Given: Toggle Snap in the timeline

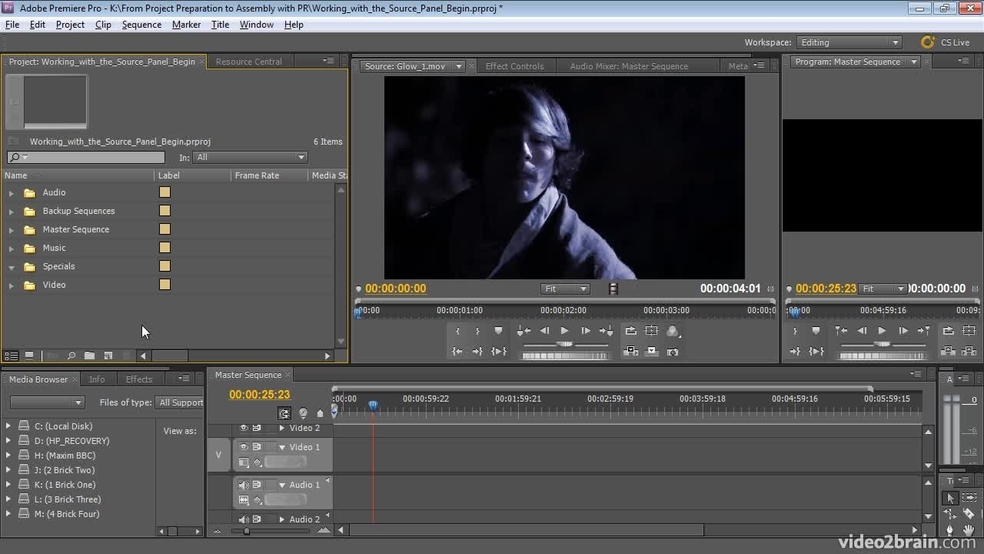Looking at the screenshot, I should (284, 413).
